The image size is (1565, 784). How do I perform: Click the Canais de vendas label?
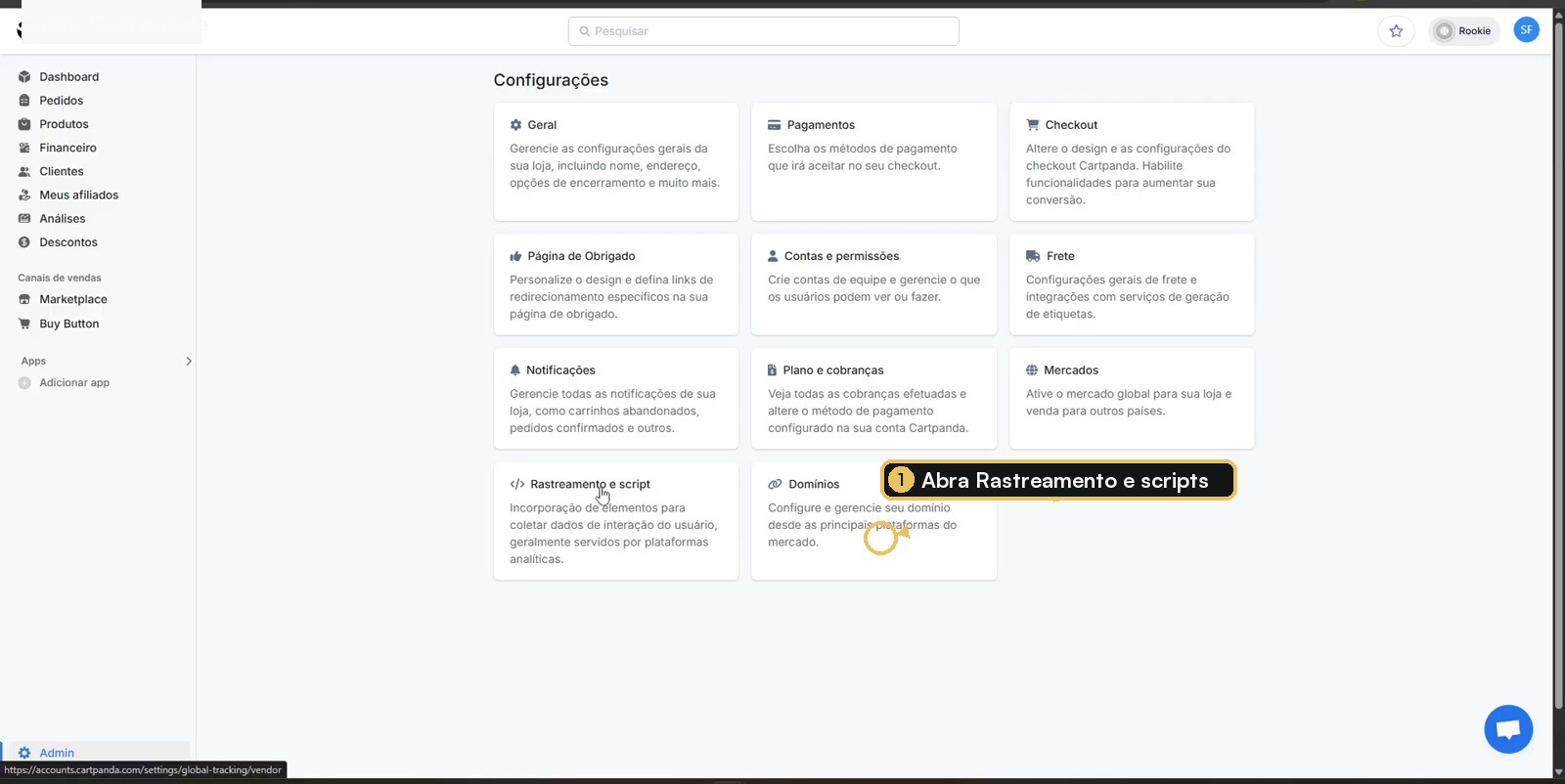click(60, 278)
